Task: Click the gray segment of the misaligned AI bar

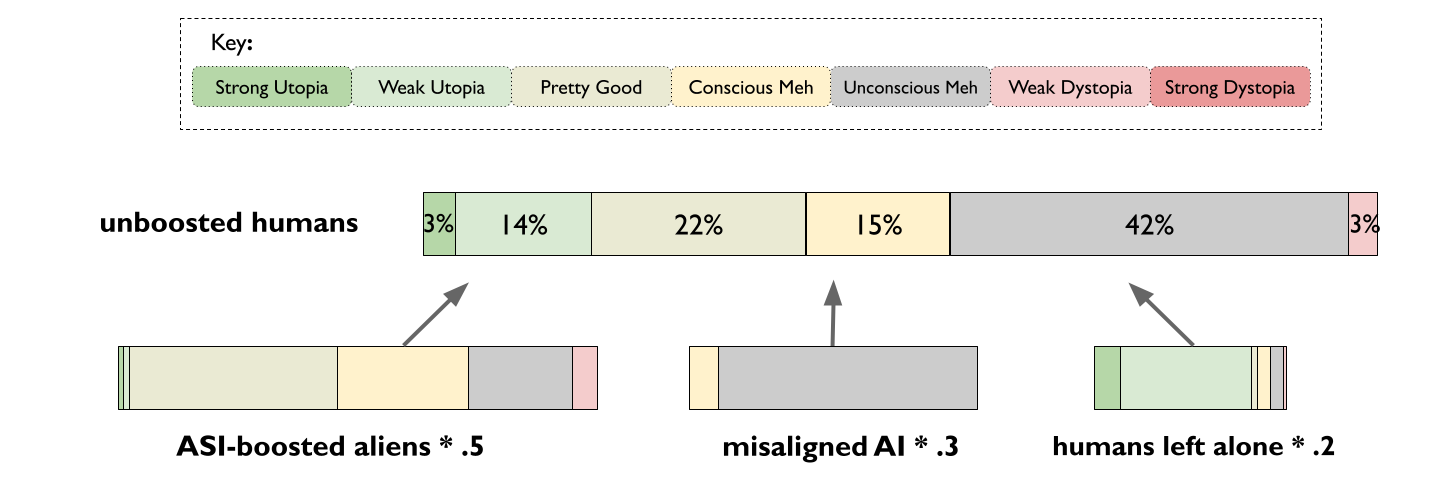Action: pos(847,378)
